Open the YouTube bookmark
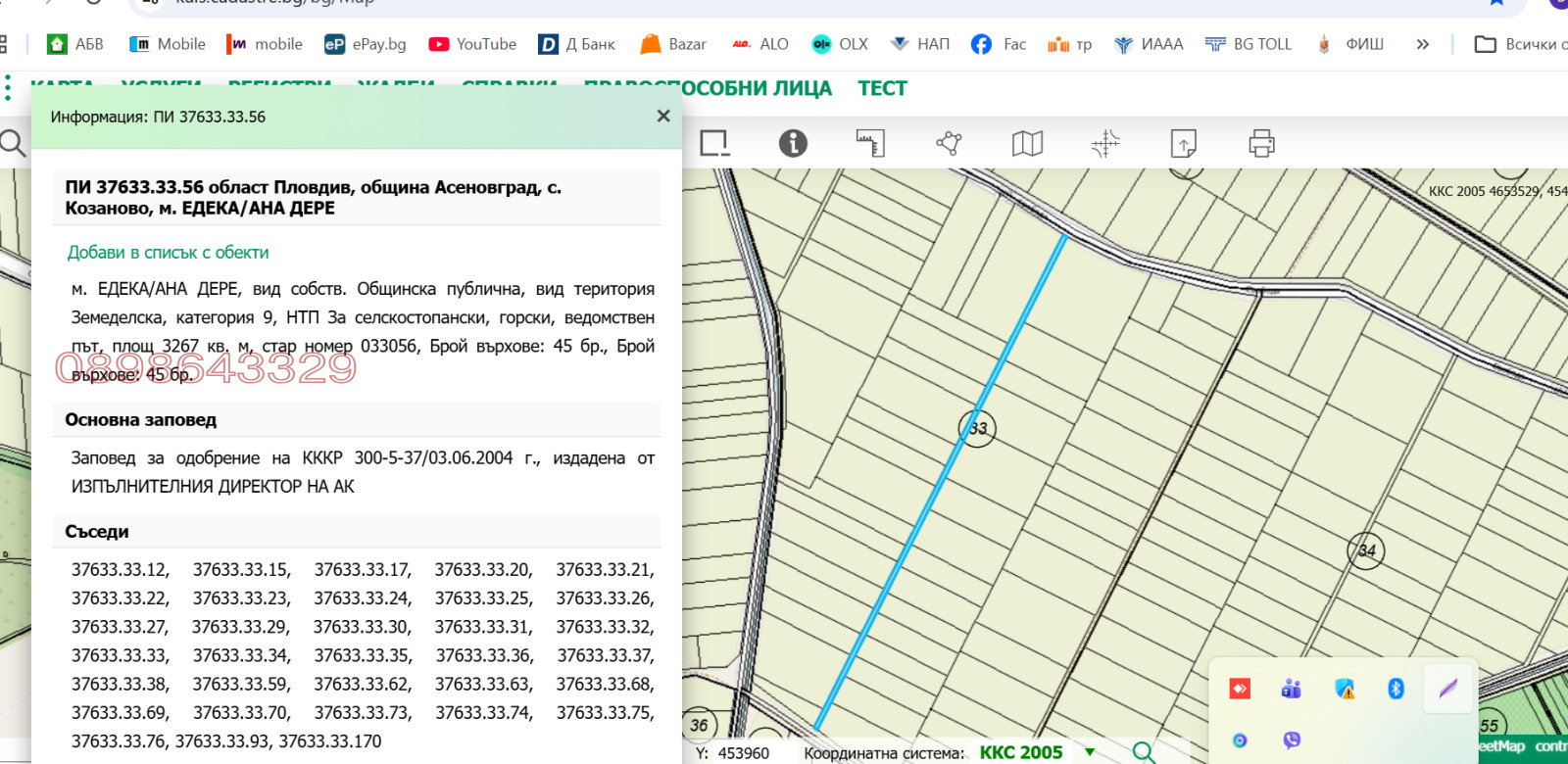 tap(472, 44)
